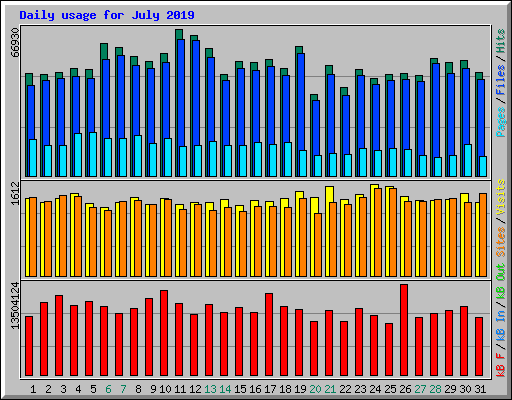Click day 31 on the date axis

coord(480,389)
